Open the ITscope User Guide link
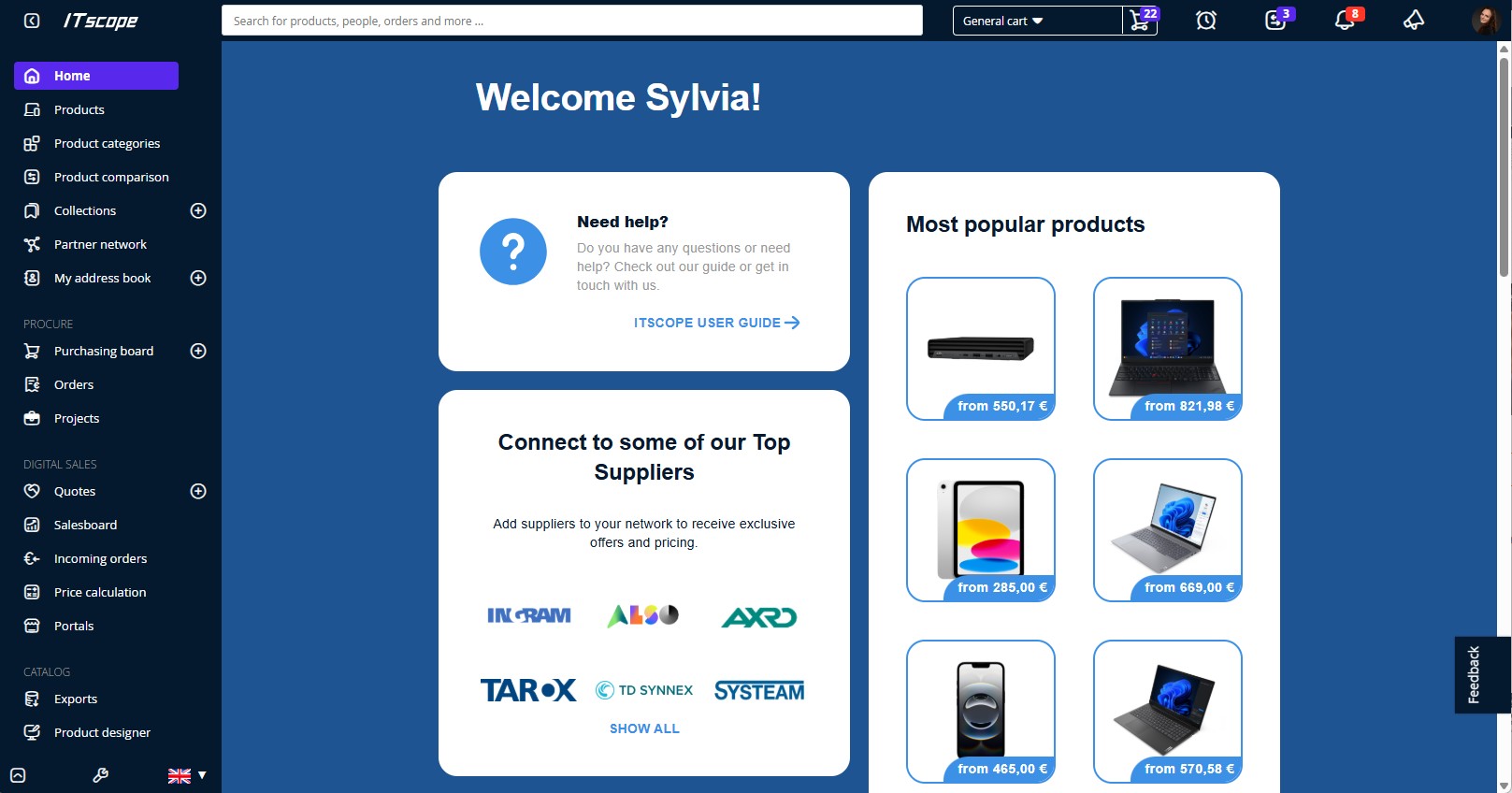 pos(716,323)
